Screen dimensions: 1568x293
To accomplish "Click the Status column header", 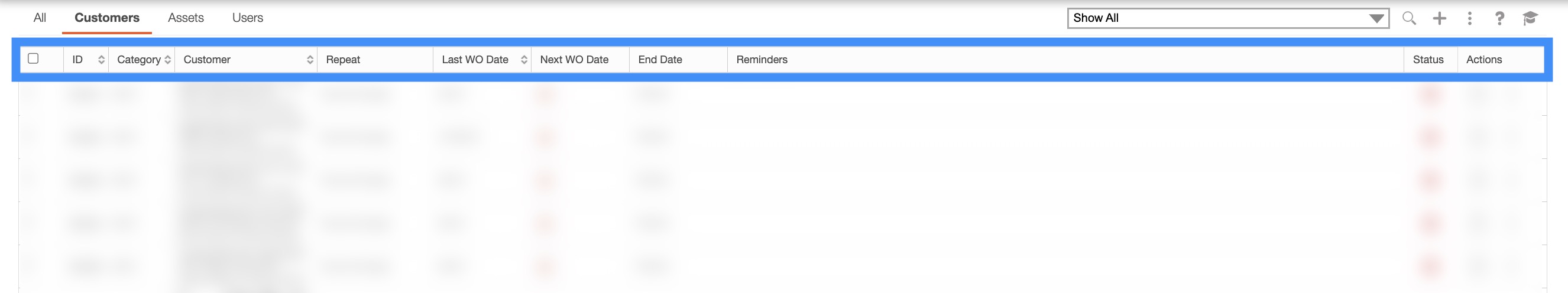I will click(x=1428, y=60).
